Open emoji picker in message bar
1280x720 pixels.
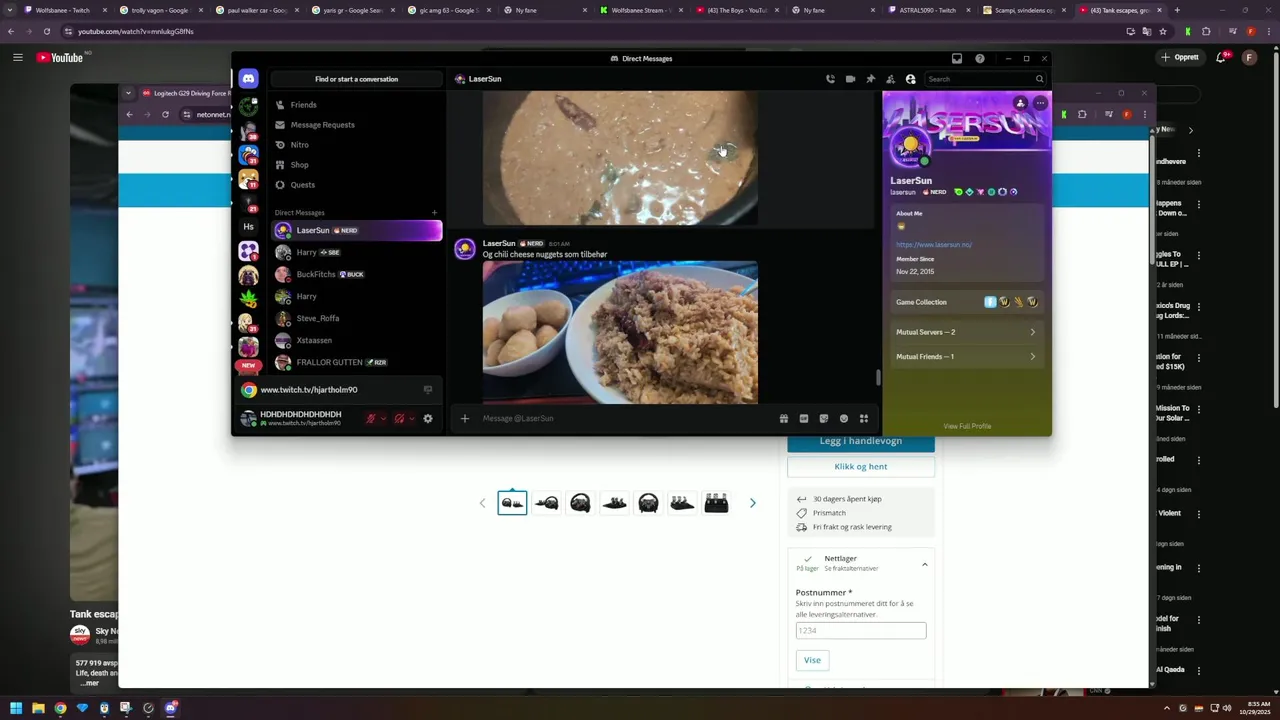click(x=844, y=418)
